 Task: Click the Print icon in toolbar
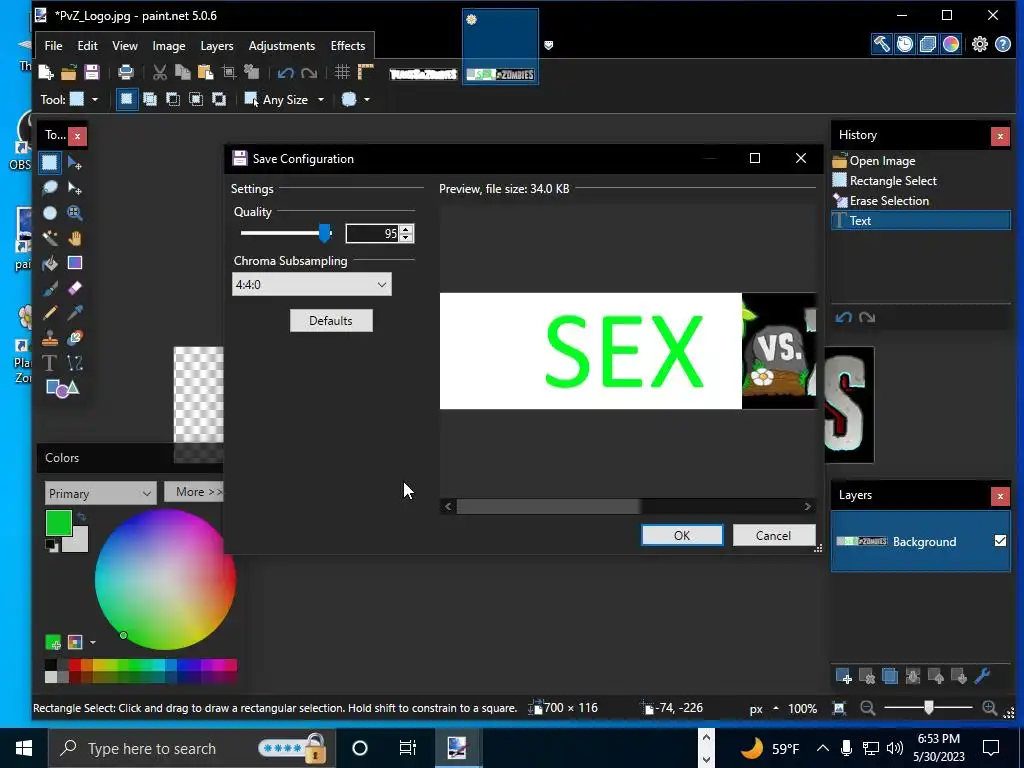coord(125,72)
